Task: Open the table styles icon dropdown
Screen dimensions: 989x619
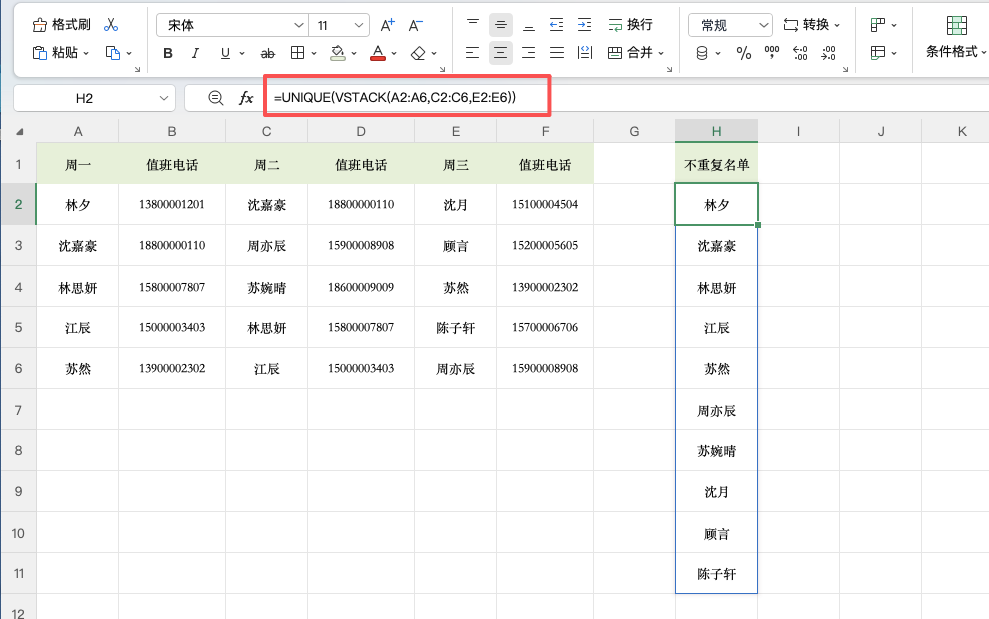Action: [x=883, y=53]
